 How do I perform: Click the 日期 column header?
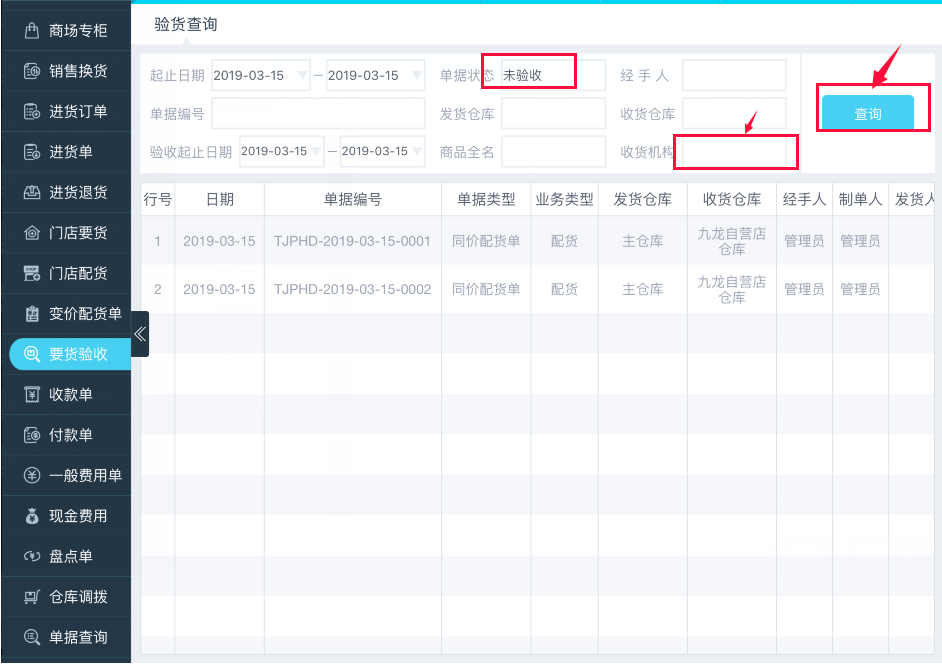point(220,199)
